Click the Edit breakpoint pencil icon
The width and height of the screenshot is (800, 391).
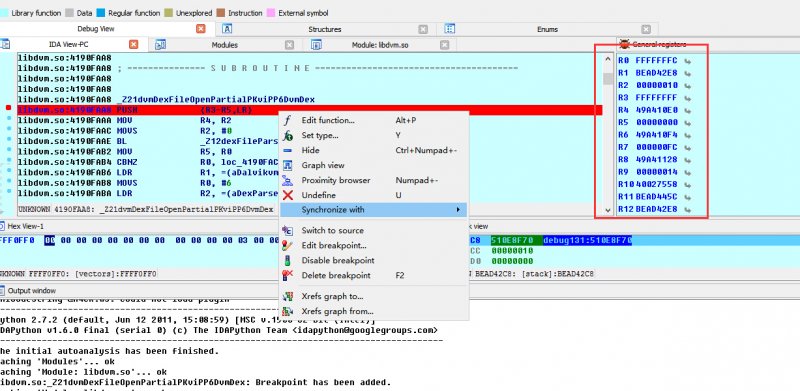click(x=288, y=246)
